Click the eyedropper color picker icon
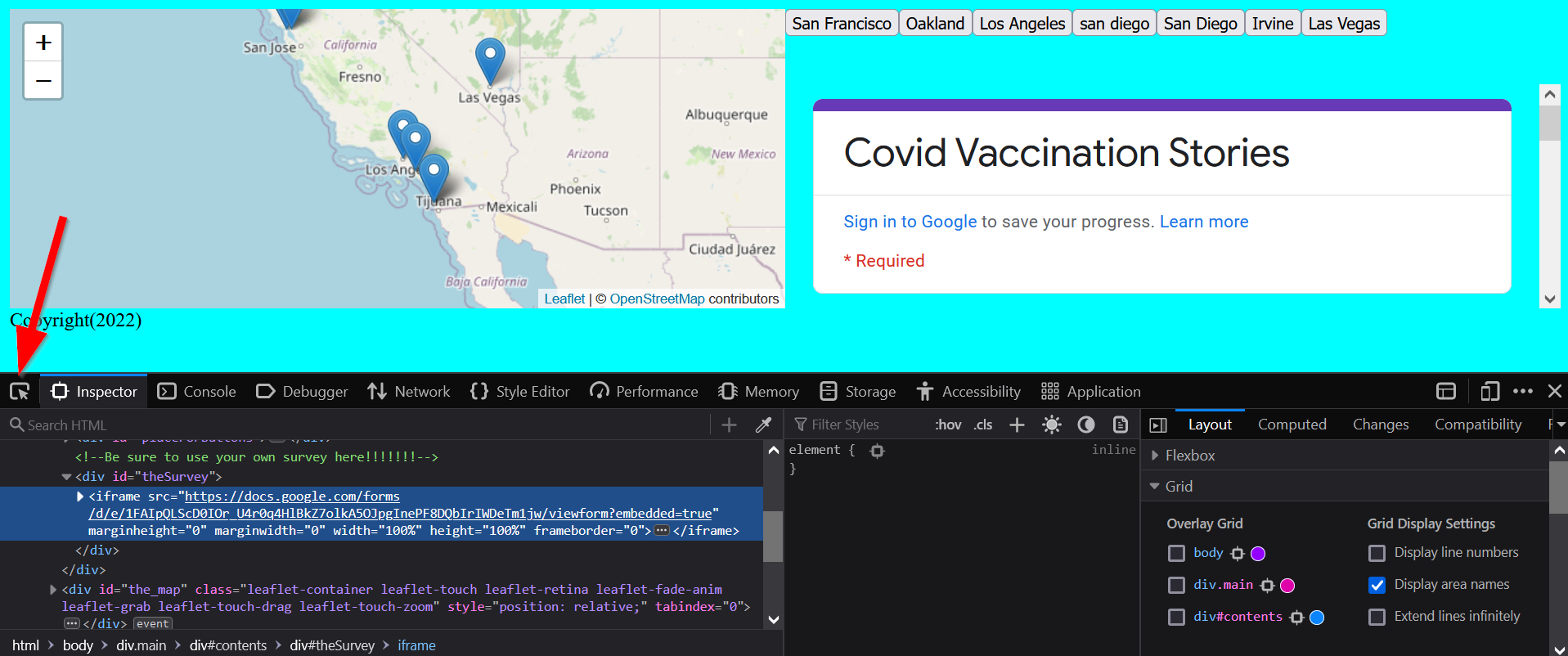 pos(763,425)
